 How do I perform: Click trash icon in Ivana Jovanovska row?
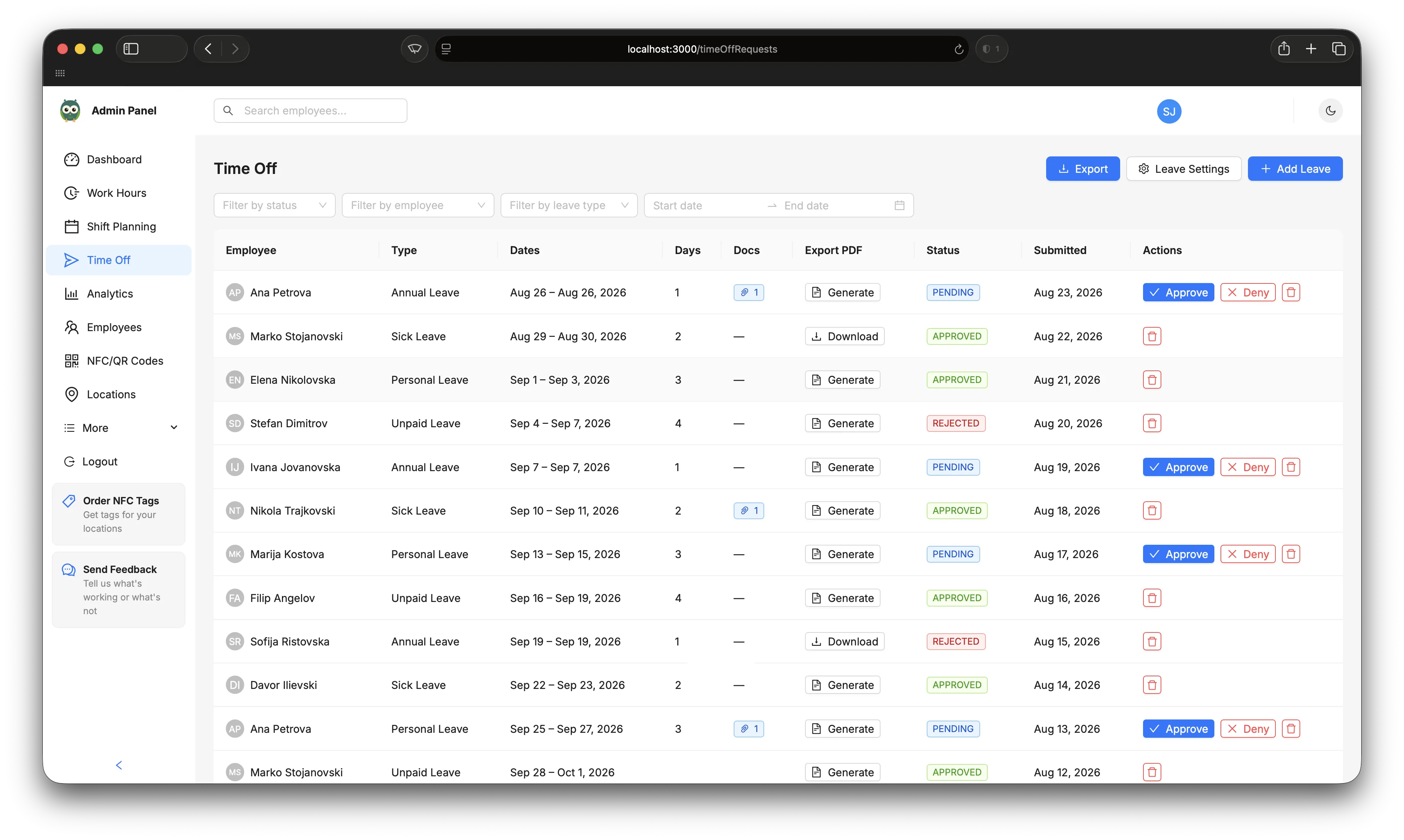tap(1290, 467)
